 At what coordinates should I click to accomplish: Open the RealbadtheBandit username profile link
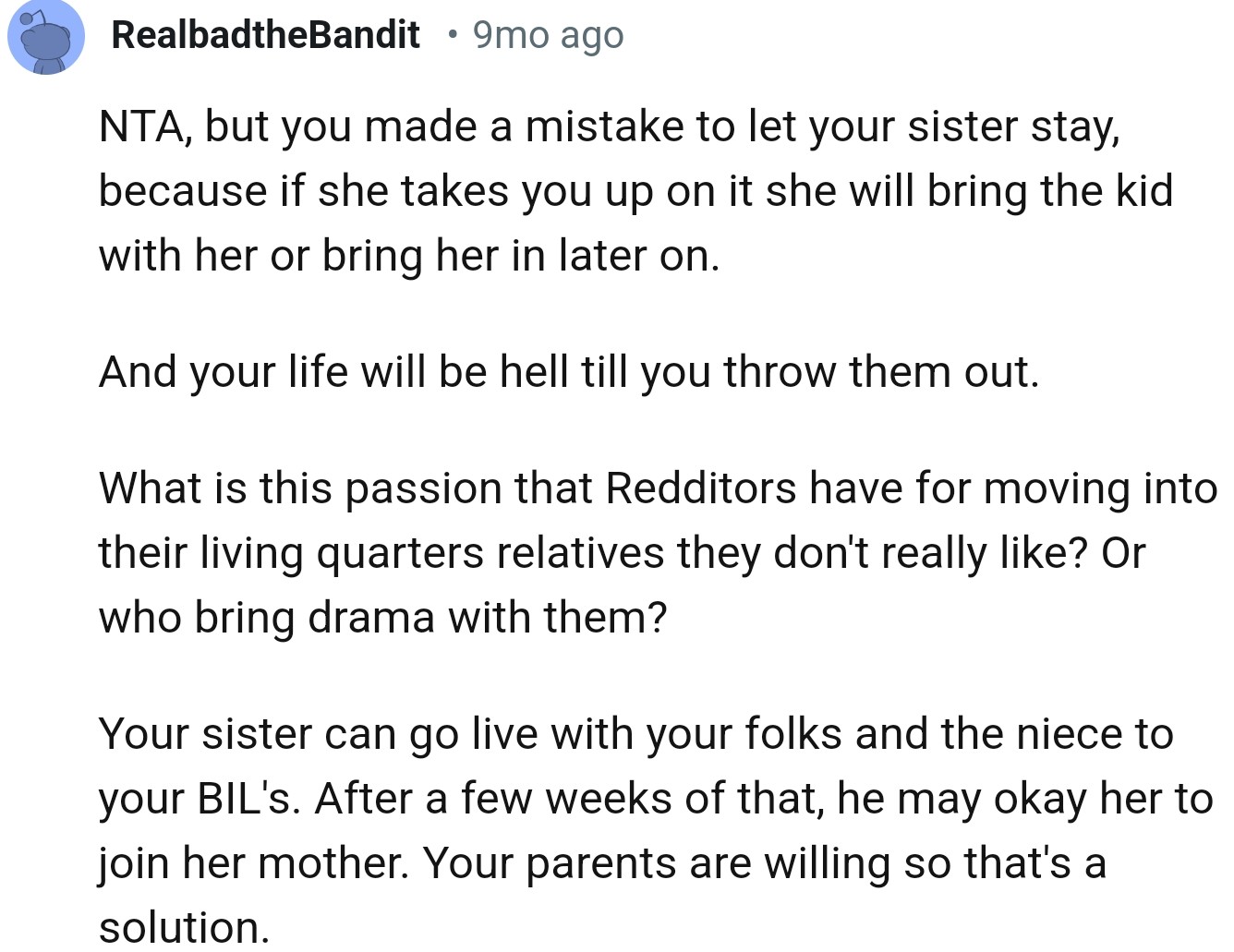tap(265, 35)
